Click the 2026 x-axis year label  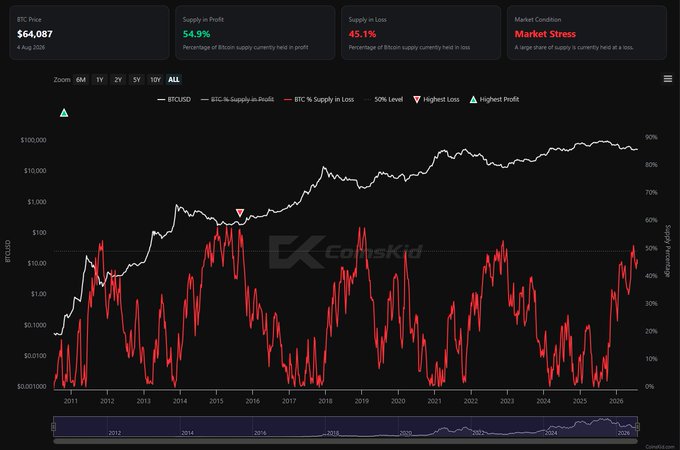point(616,401)
